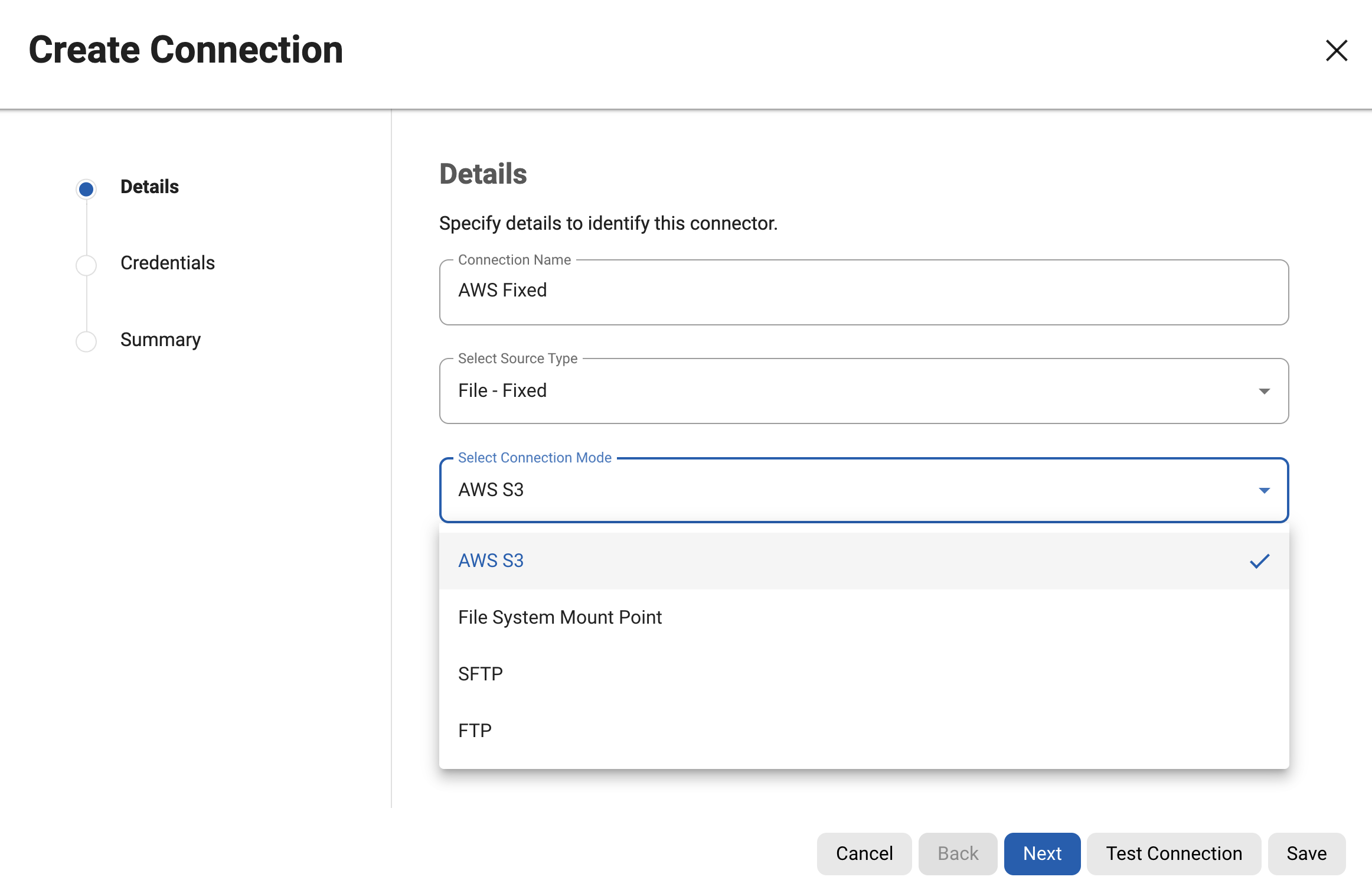Click the Credentials step circle
The image size is (1372, 893).
(x=86, y=265)
